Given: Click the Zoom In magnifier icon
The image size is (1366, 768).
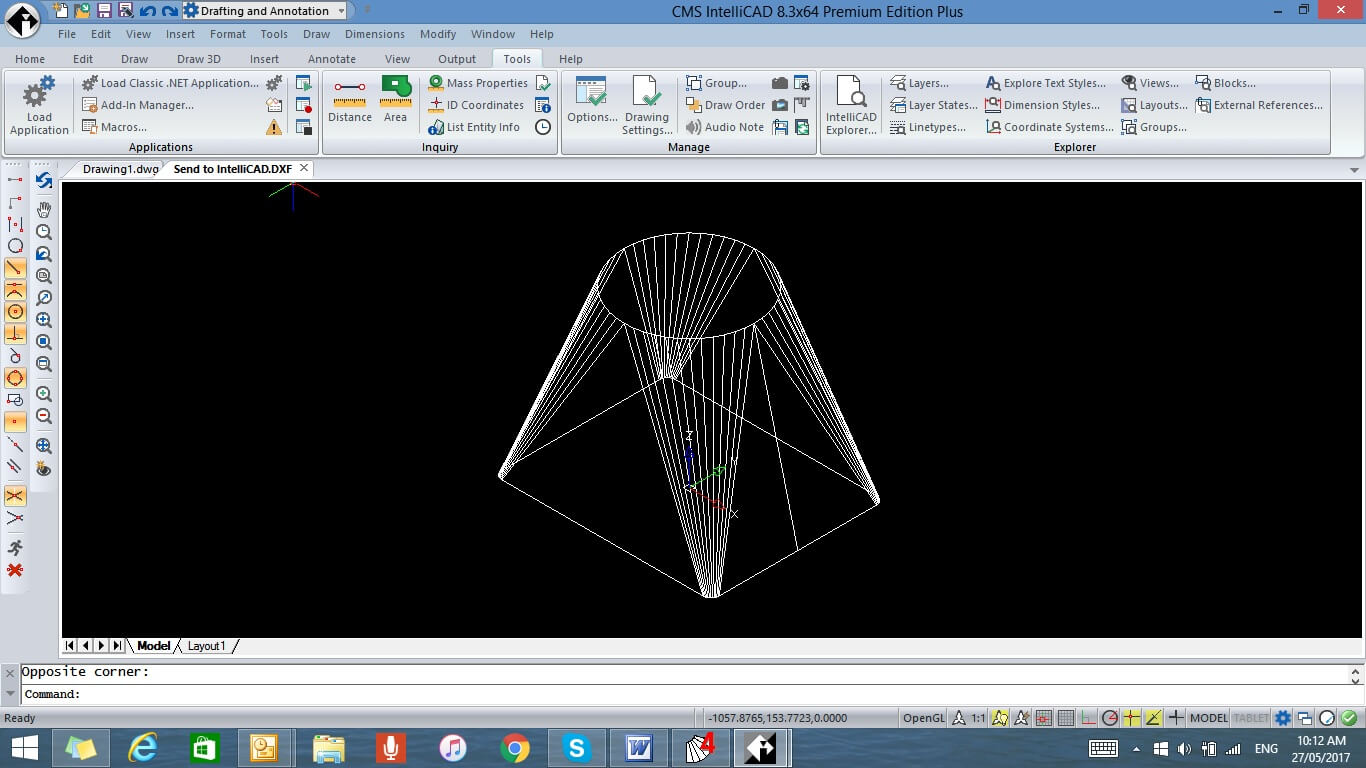Looking at the screenshot, I should click(x=44, y=394).
